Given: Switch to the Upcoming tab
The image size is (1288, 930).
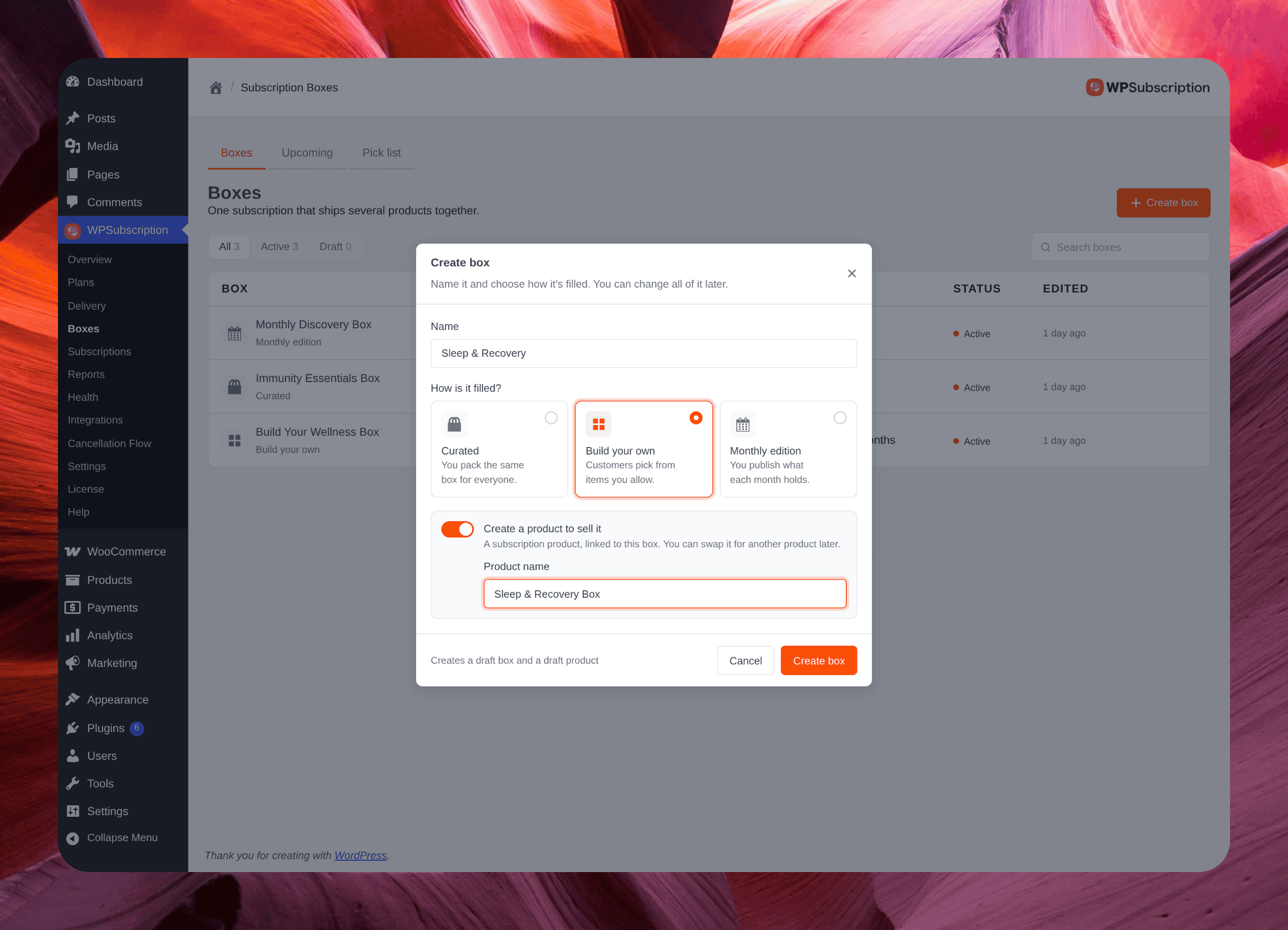Looking at the screenshot, I should click(307, 153).
